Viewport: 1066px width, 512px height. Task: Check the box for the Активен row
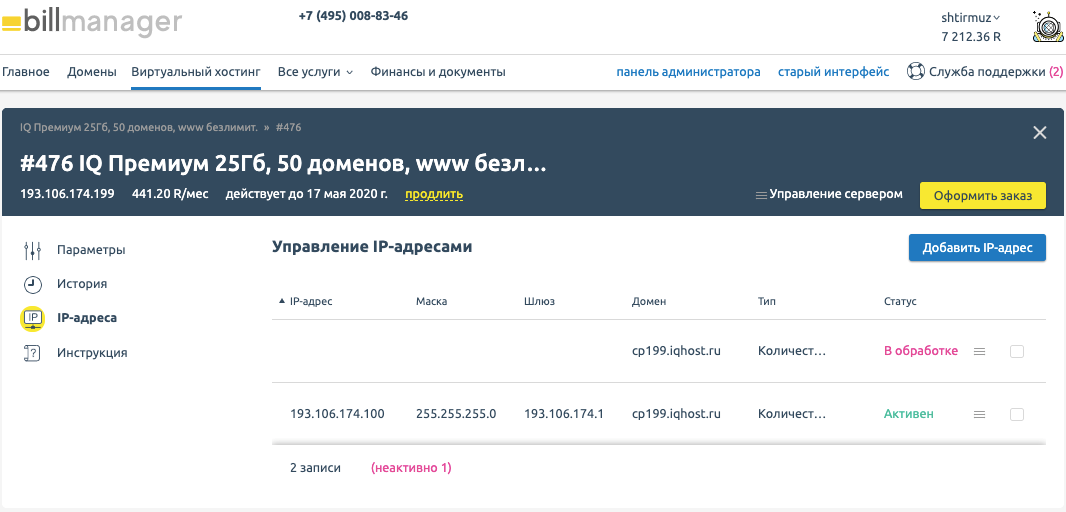(x=1017, y=414)
